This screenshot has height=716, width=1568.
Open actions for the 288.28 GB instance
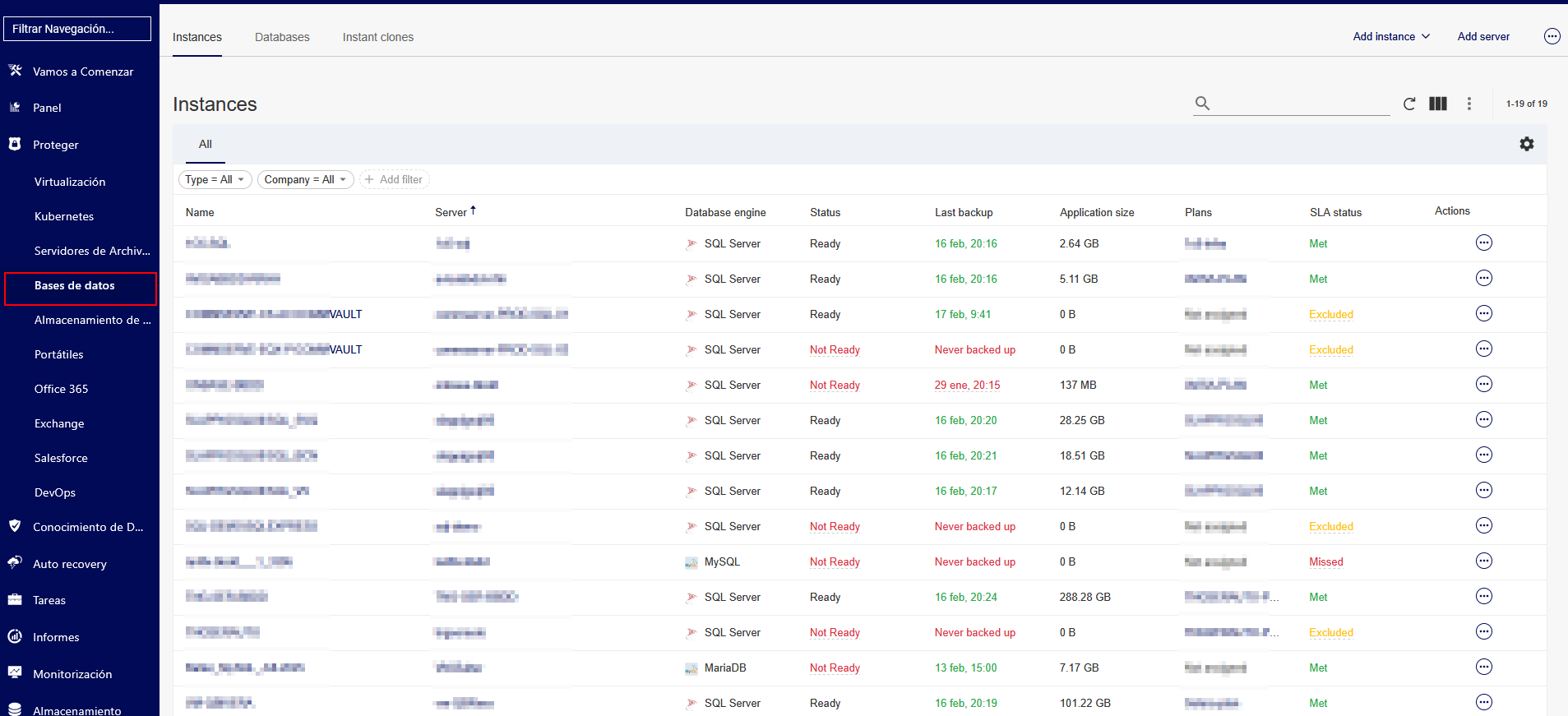(x=1484, y=596)
